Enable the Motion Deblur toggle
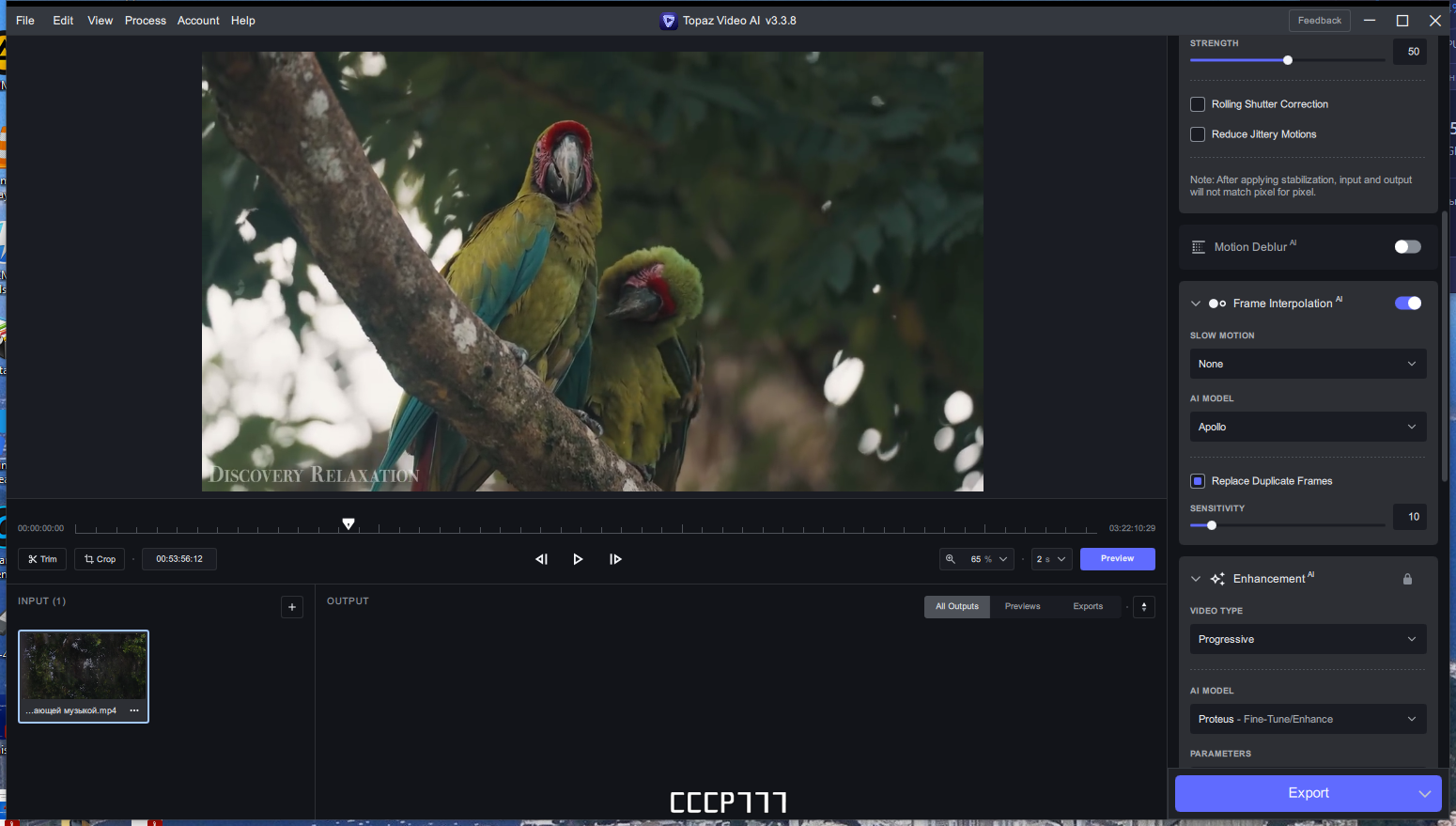Screen dimensions: 1456x826 click(1407, 247)
